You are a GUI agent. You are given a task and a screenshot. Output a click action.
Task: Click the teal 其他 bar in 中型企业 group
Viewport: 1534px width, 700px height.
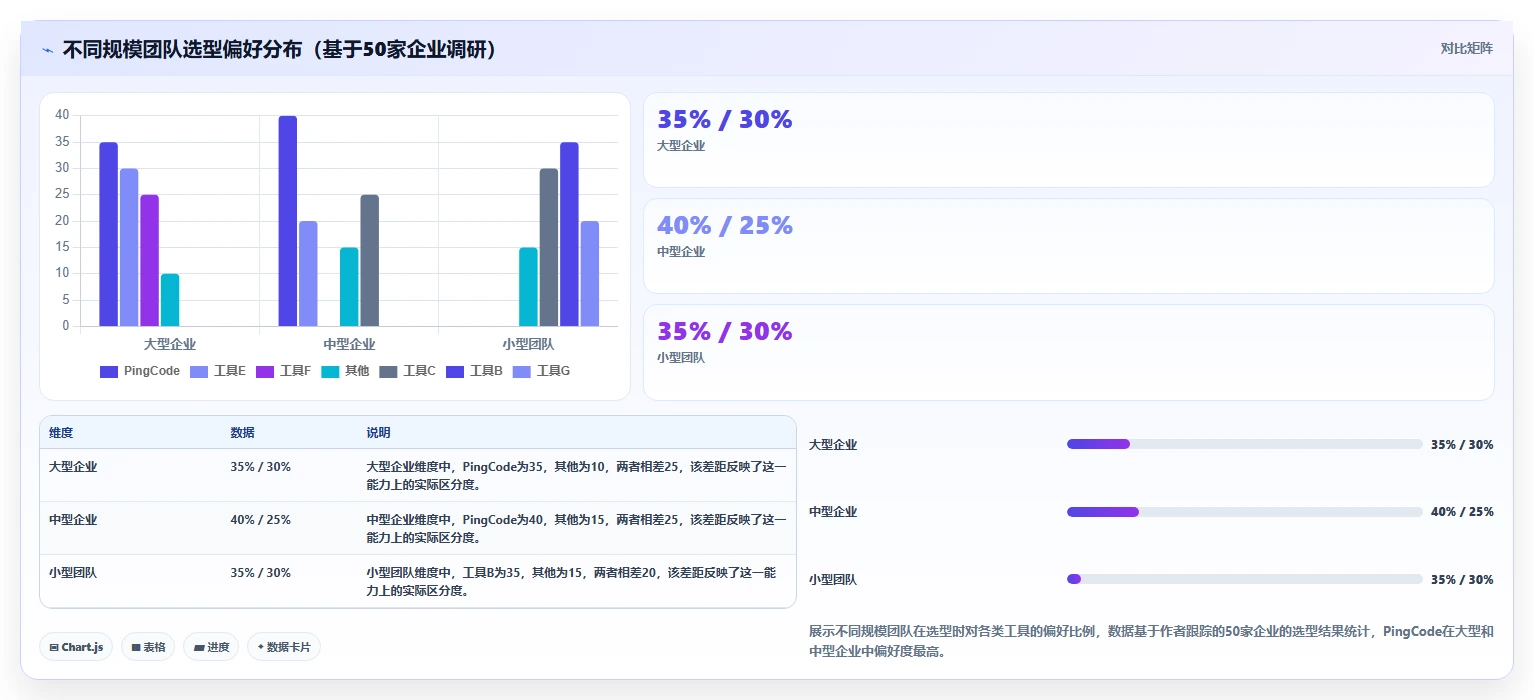point(349,287)
